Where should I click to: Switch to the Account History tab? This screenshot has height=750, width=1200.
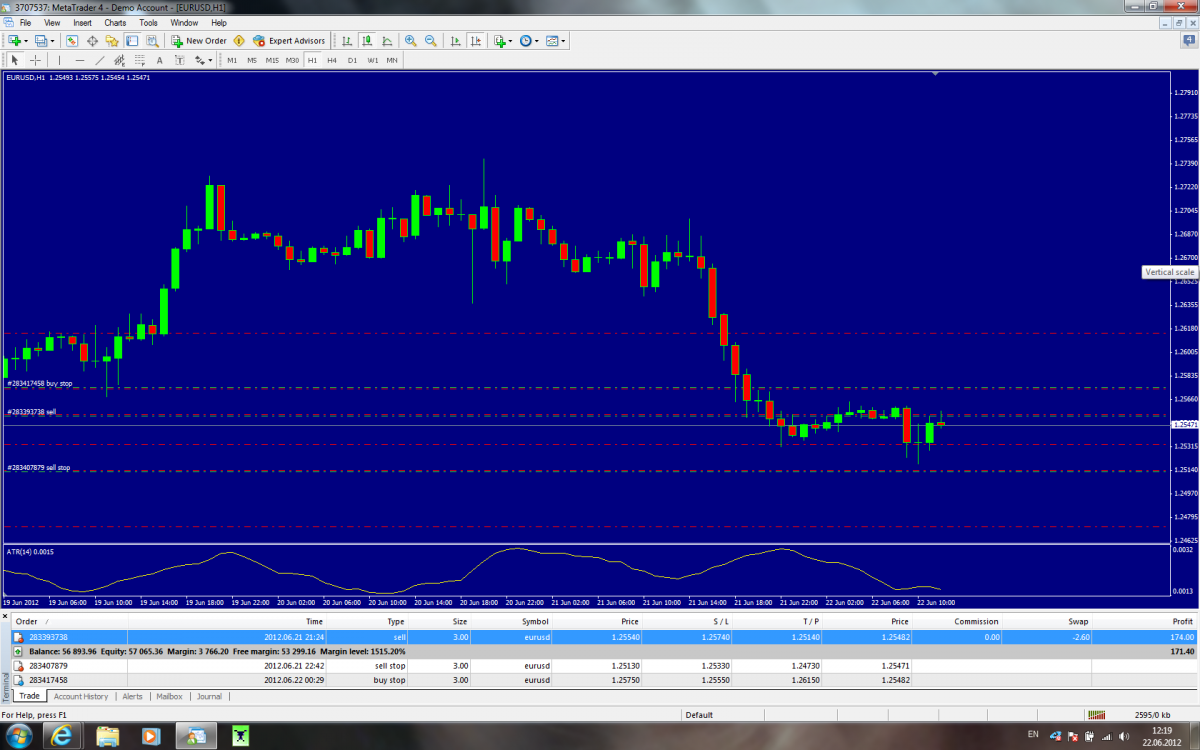81,696
